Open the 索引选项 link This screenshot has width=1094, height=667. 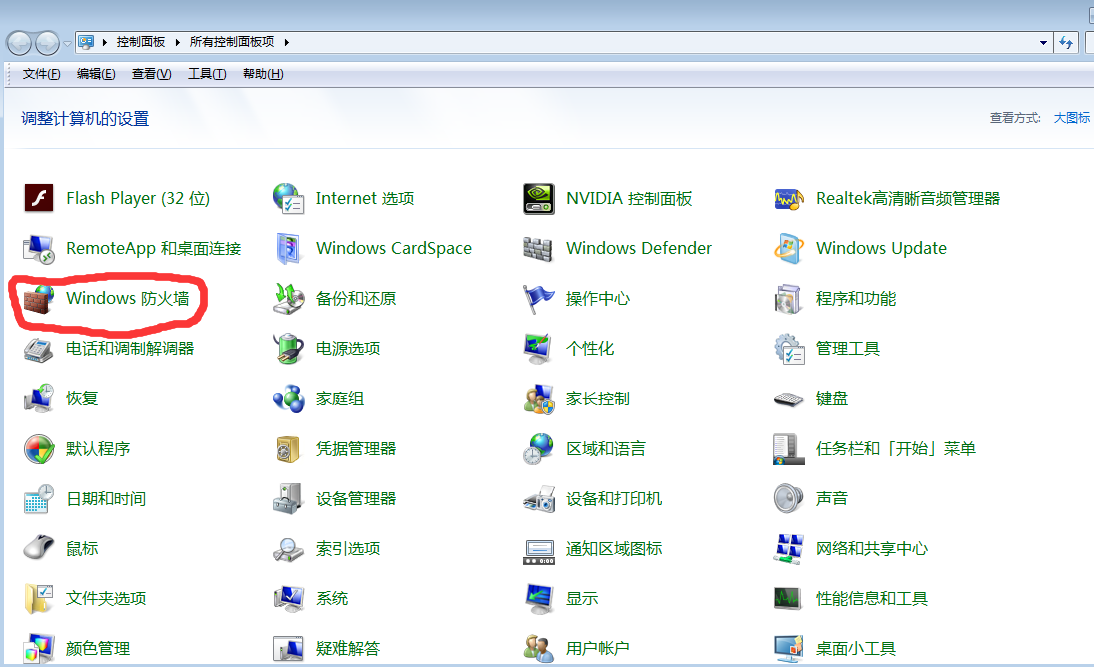pyautogui.click(x=348, y=548)
